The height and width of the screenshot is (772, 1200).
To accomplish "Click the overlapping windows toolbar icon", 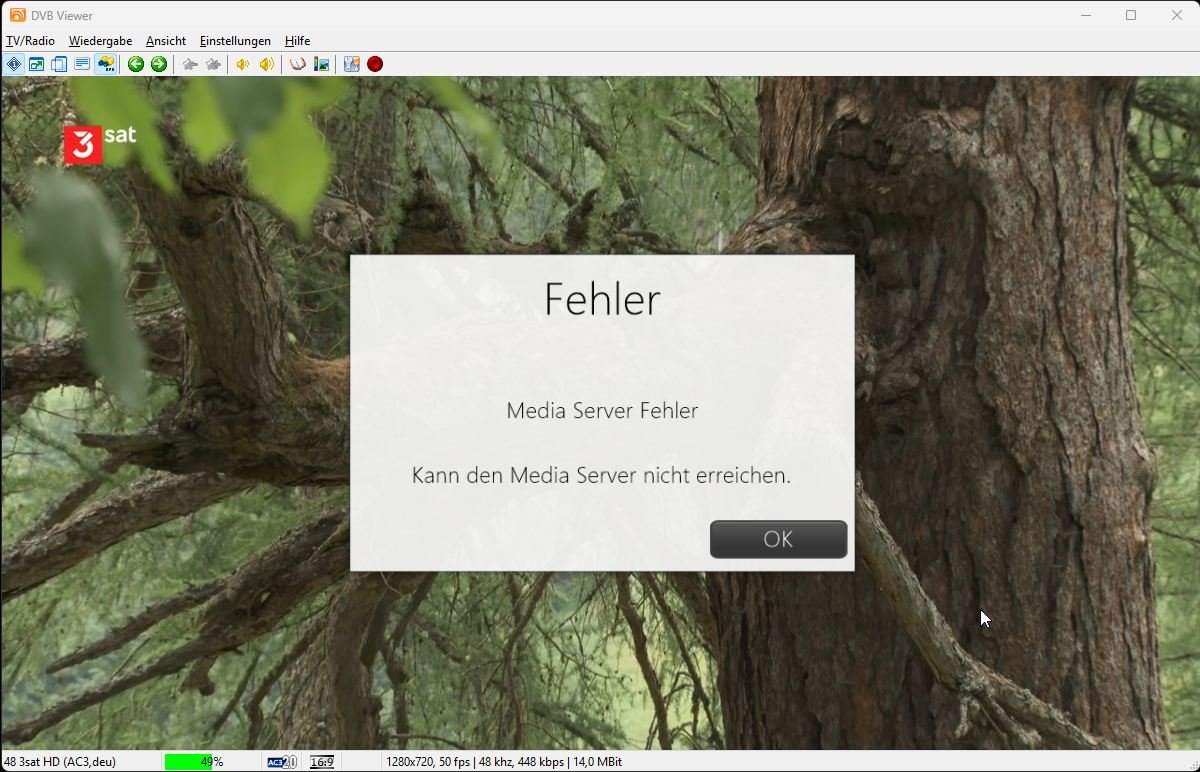I will click(59, 64).
